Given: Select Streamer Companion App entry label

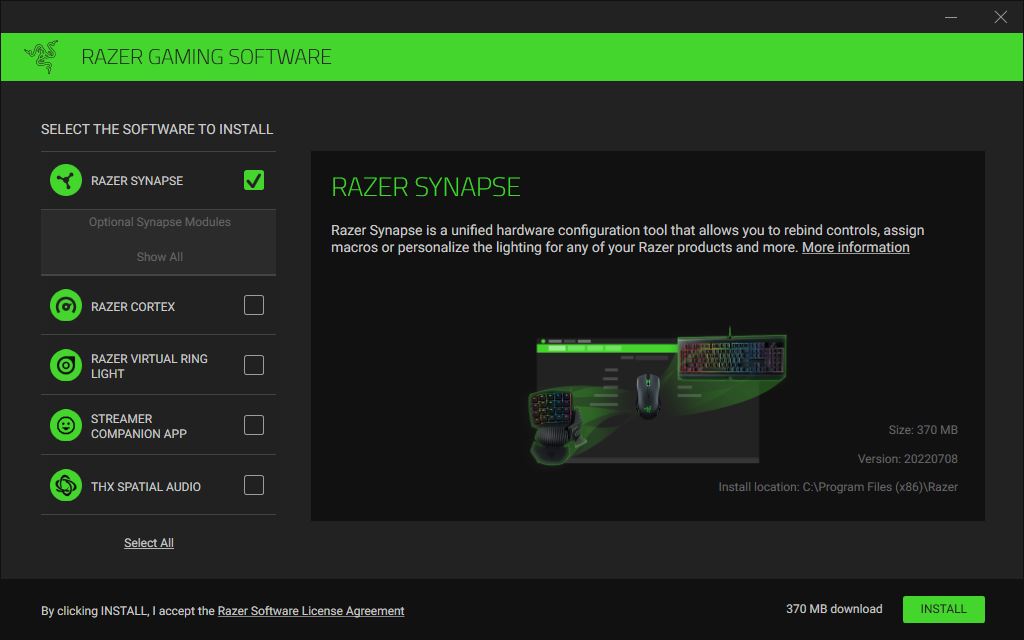Looking at the screenshot, I should [138, 426].
